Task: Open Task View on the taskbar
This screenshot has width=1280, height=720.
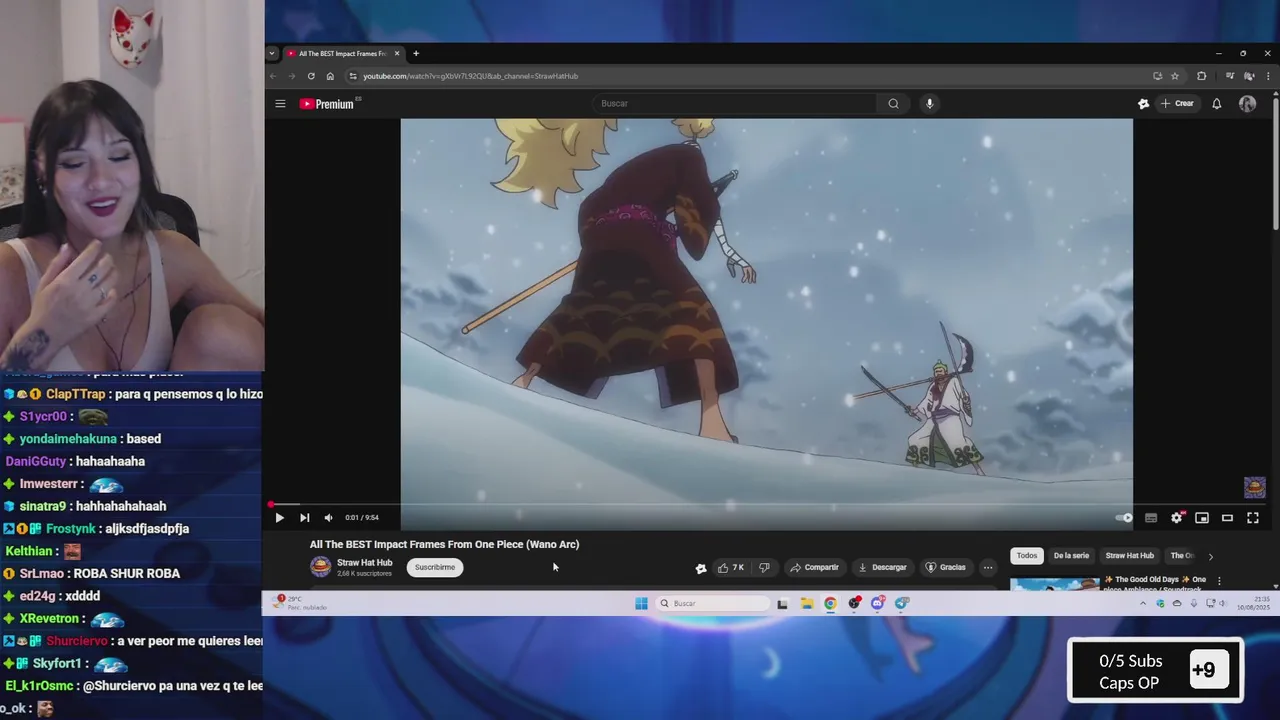Action: (782, 603)
